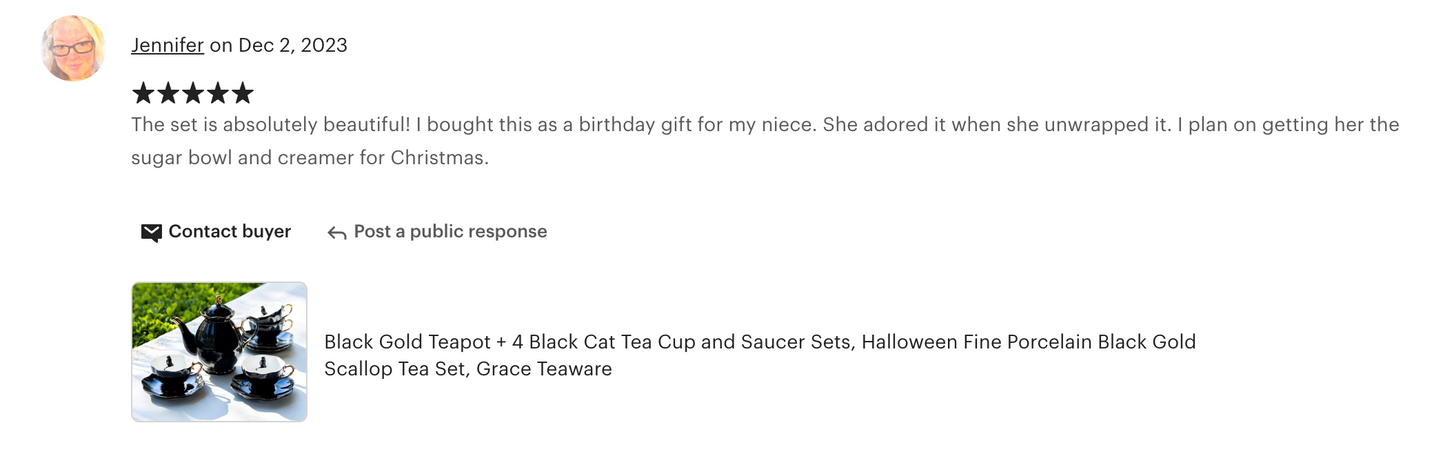Open Jennifer's profile picture
The height and width of the screenshot is (472, 1445).
point(73,48)
